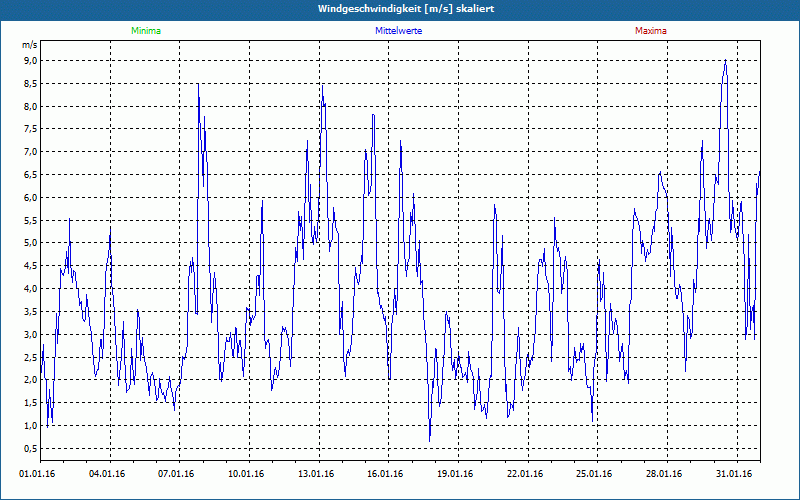Click the 0,5 y-axis label
This screenshot has width=800, height=500.
[x=31, y=449]
